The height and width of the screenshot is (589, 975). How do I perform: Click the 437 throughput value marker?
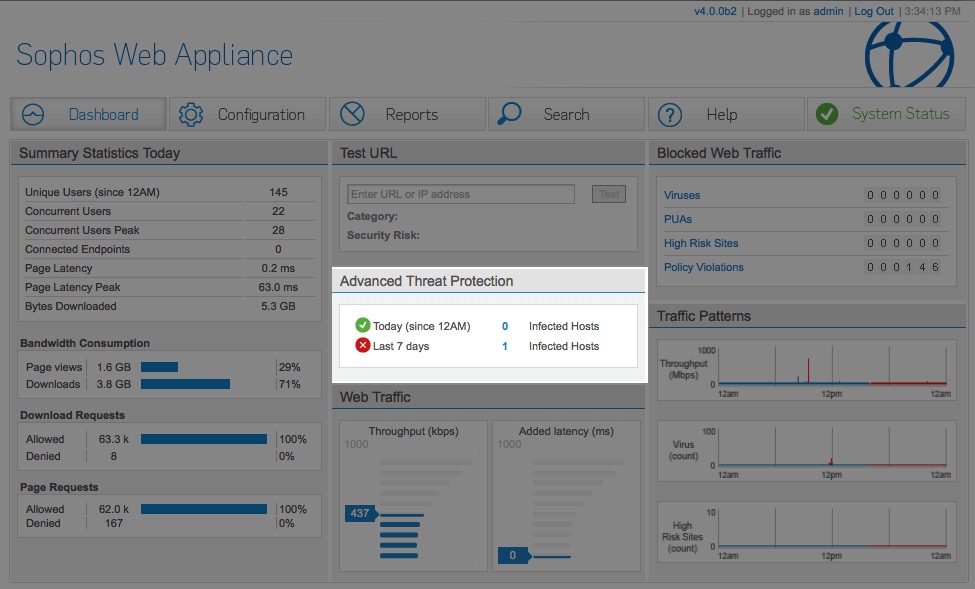(361, 514)
